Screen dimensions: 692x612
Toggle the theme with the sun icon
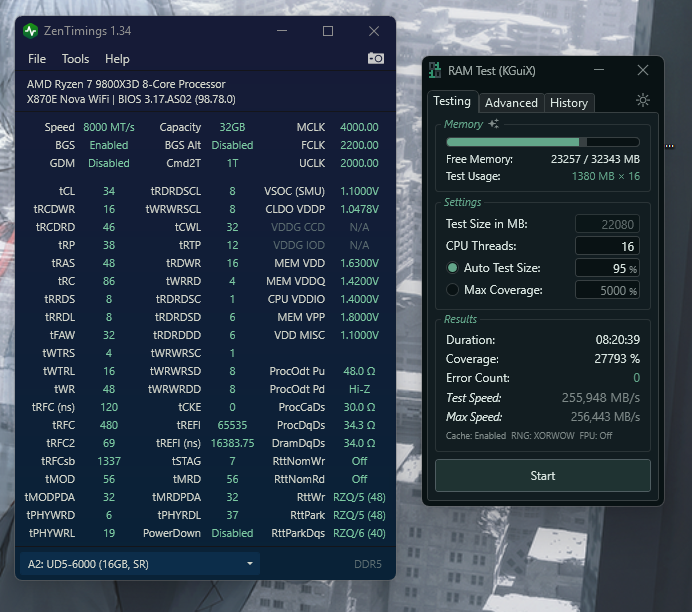tap(643, 100)
